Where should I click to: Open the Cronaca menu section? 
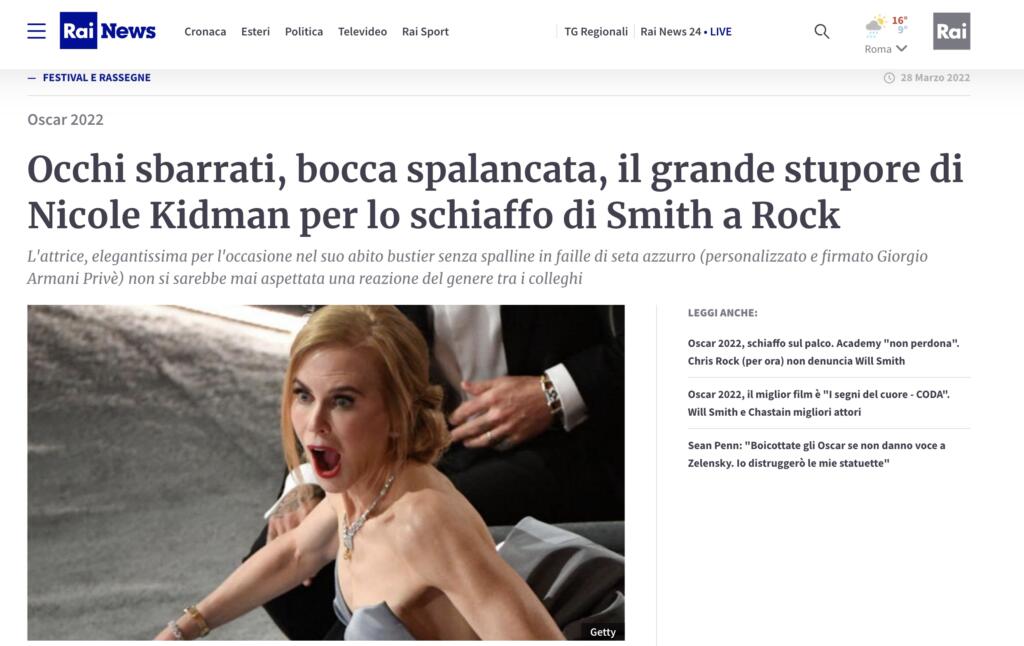pos(205,31)
